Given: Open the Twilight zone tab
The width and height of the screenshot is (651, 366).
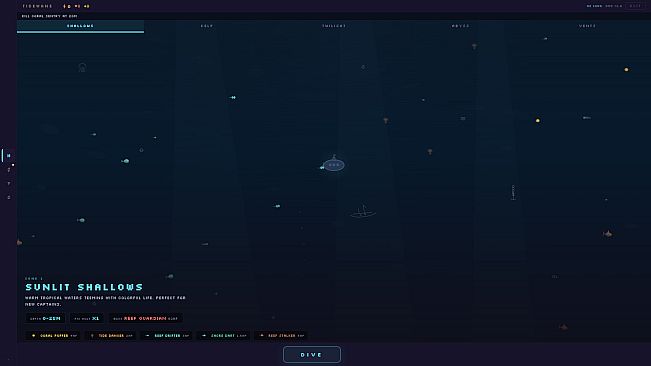Looking at the screenshot, I should pyautogui.click(x=334, y=26).
